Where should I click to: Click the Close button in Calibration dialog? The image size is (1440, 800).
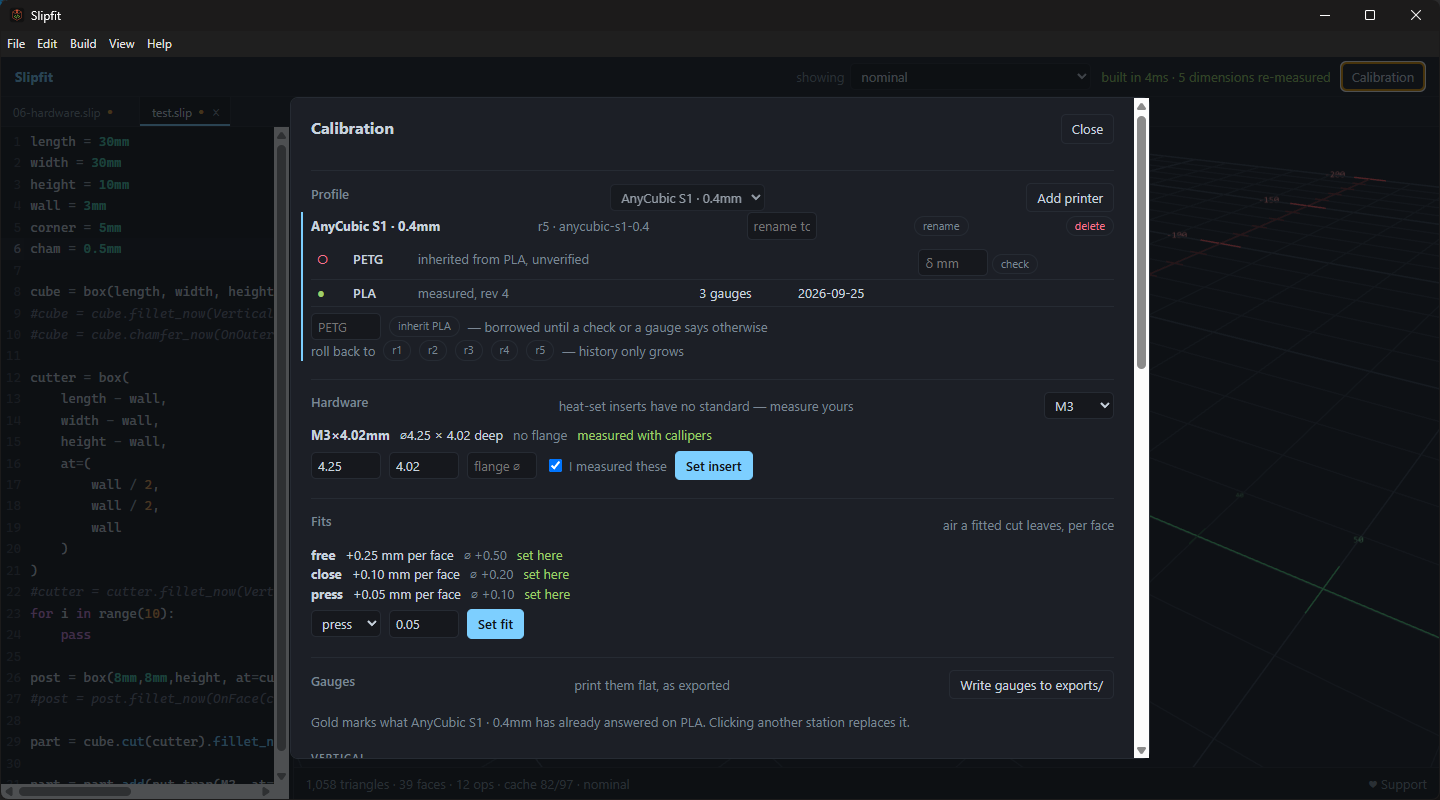[x=1087, y=129]
